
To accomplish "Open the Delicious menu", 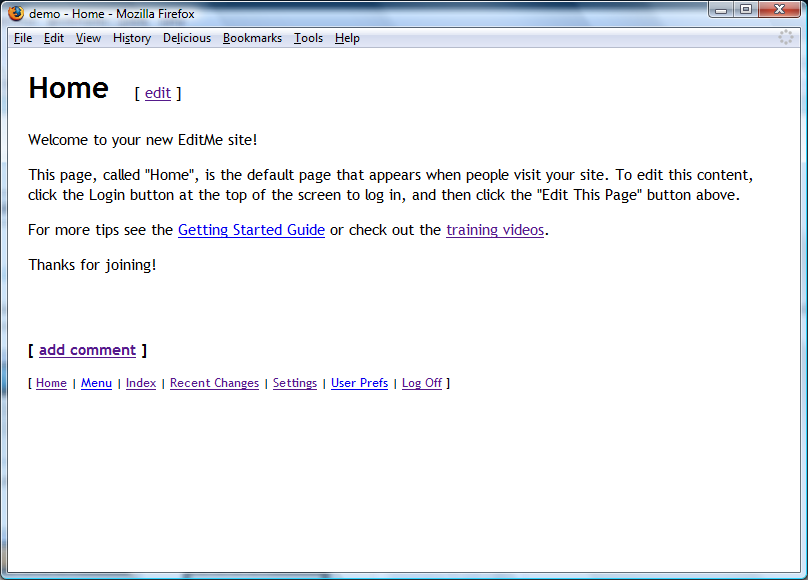I will click(187, 38).
